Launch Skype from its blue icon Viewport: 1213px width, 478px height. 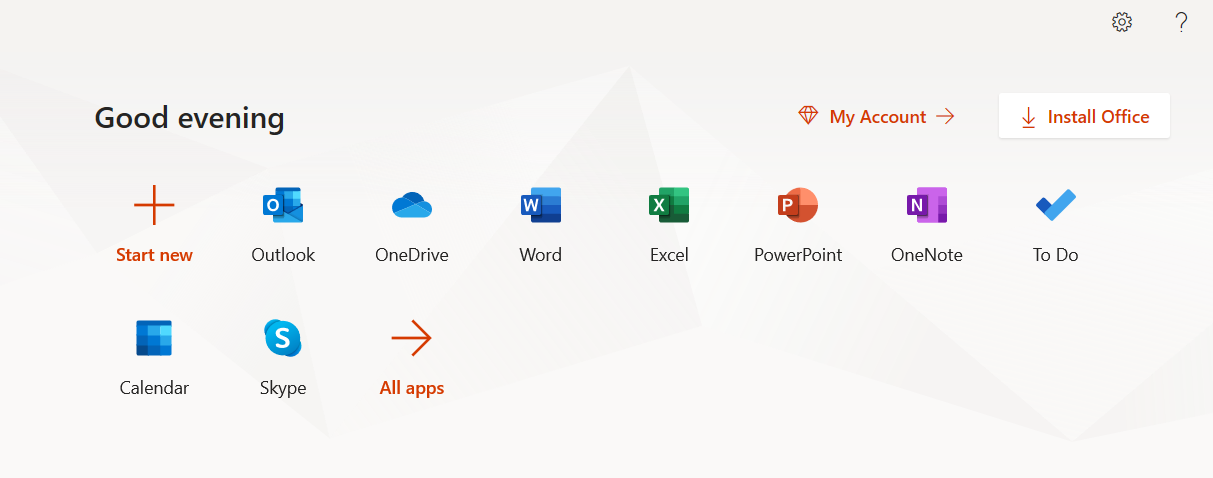pos(283,338)
